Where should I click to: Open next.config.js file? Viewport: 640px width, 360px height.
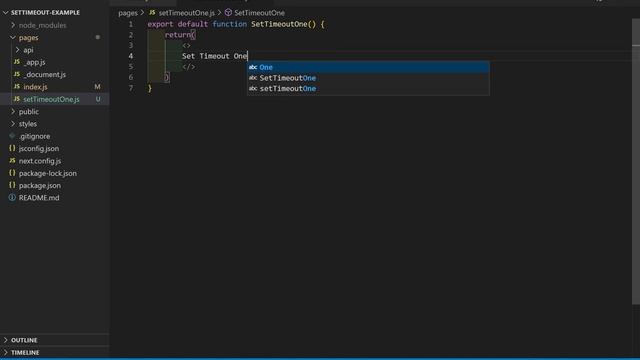(40, 161)
